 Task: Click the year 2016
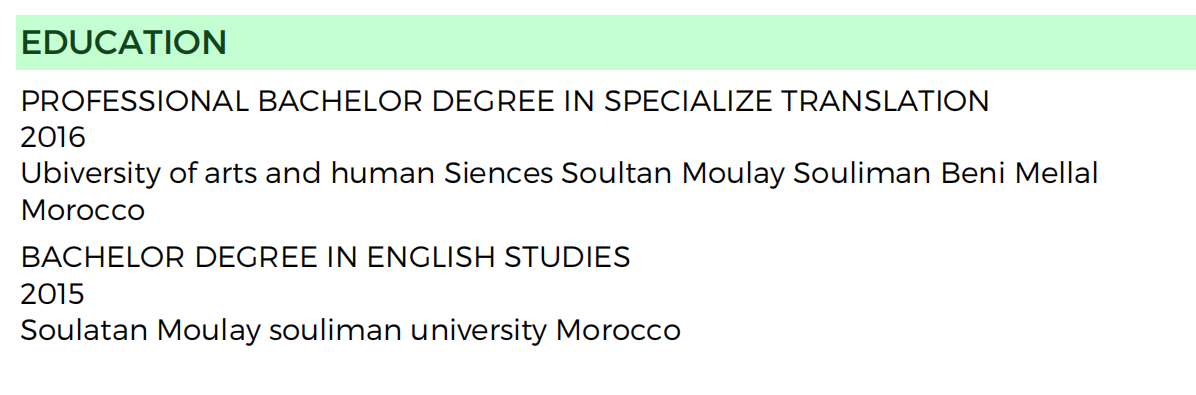tap(53, 138)
